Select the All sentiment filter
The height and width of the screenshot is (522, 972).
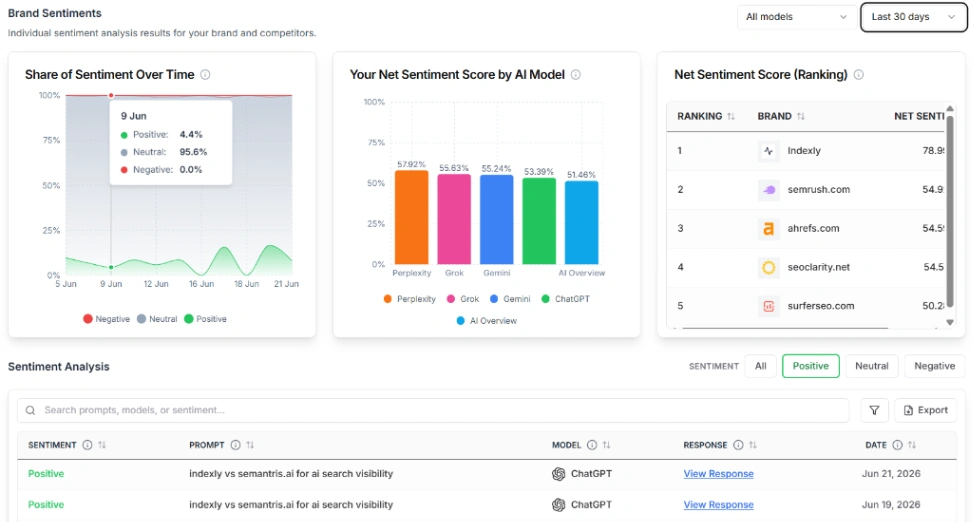tap(761, 366)
